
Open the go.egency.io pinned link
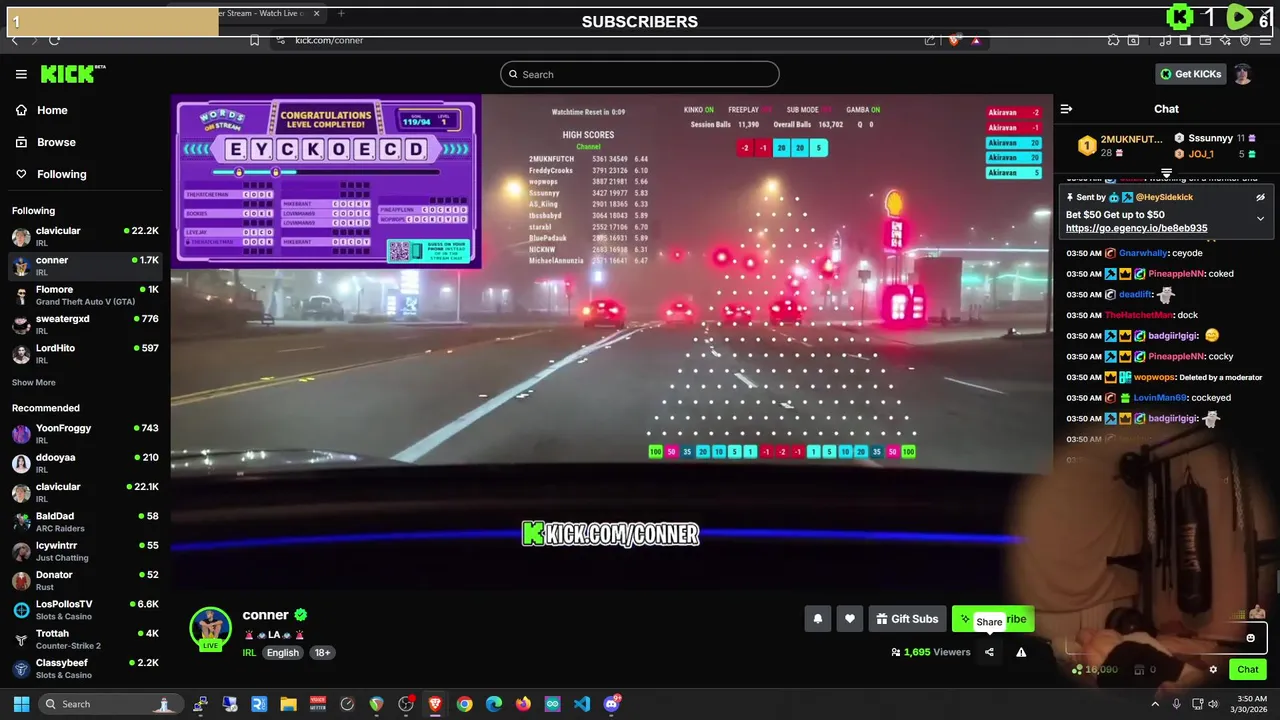(1136, 228)
